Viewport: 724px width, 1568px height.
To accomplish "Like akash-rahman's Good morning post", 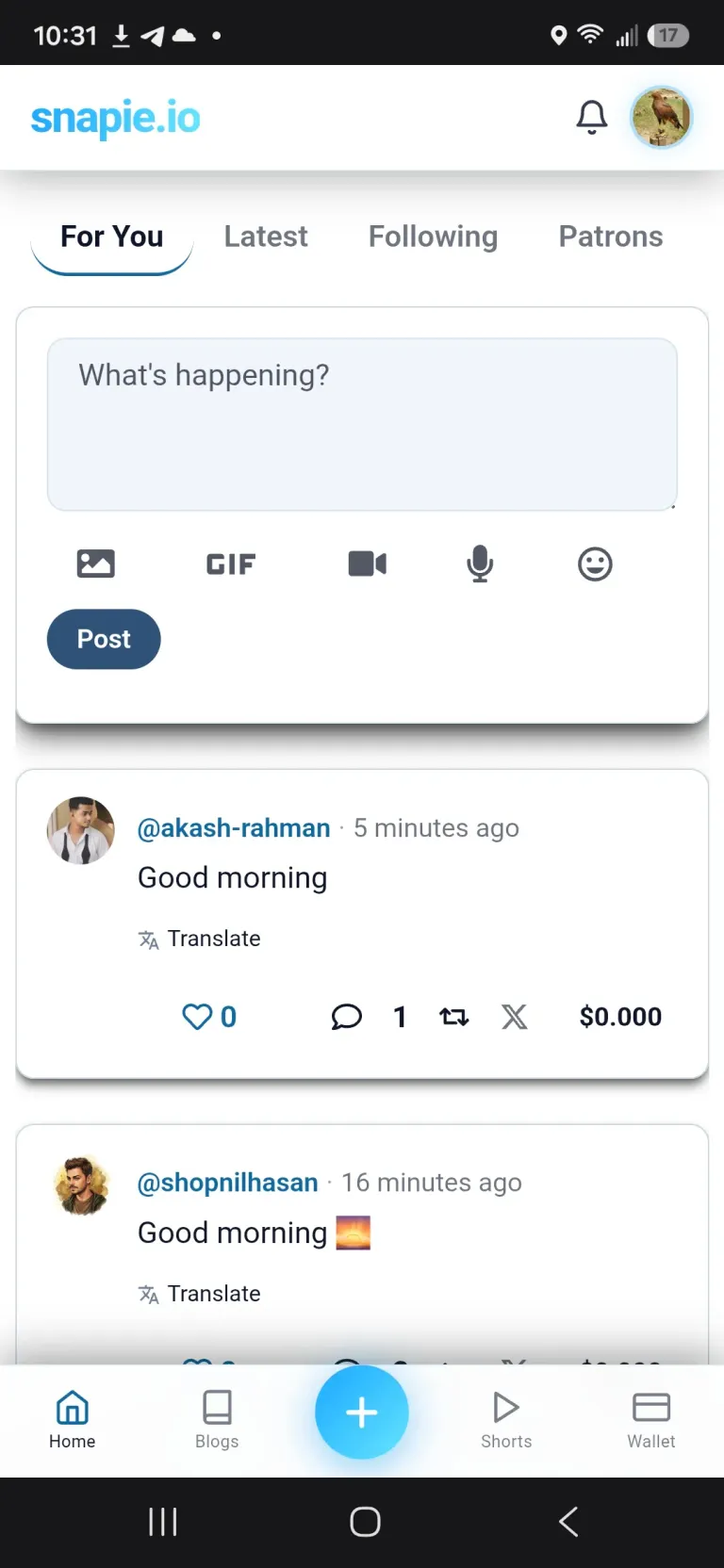I will [197, 1017].
